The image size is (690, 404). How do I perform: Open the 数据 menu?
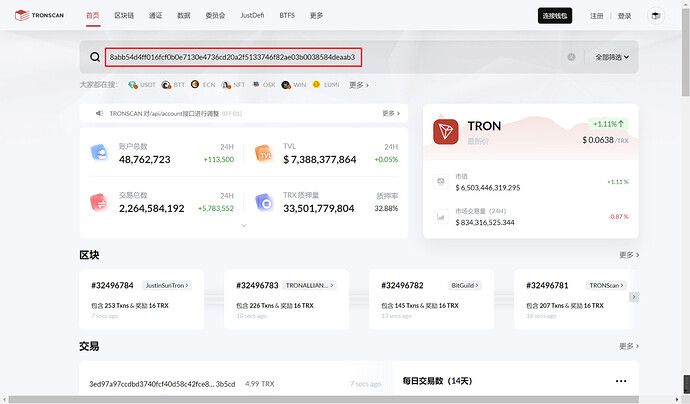184,15
